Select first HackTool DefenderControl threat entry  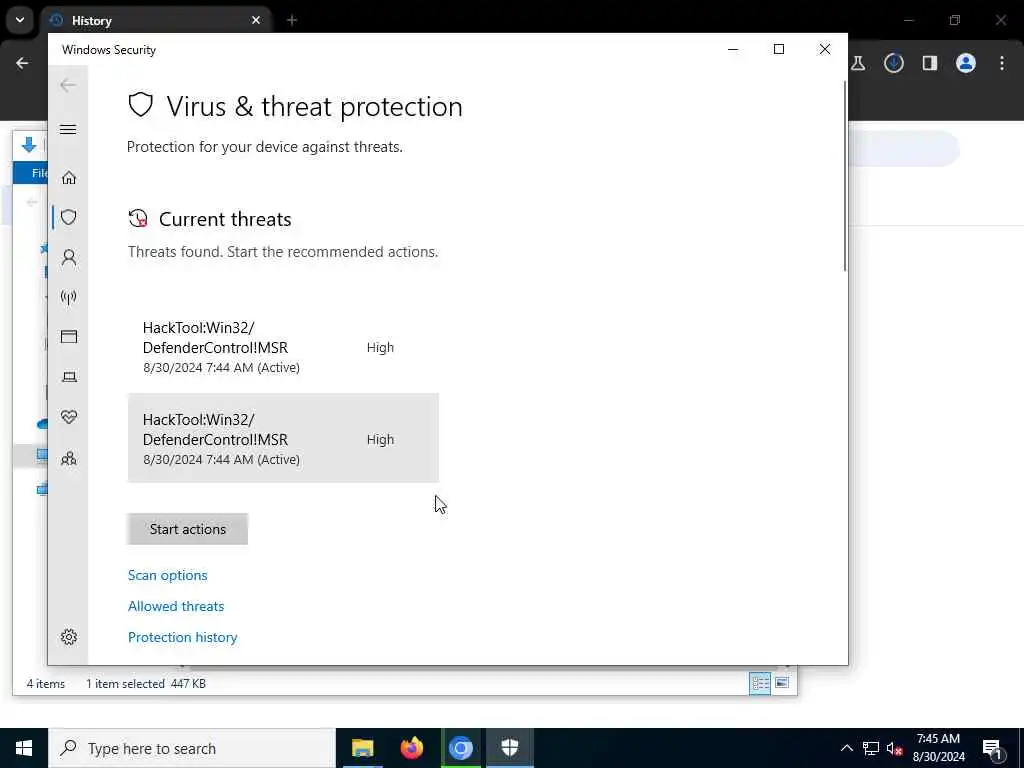(x=283, y=347)
